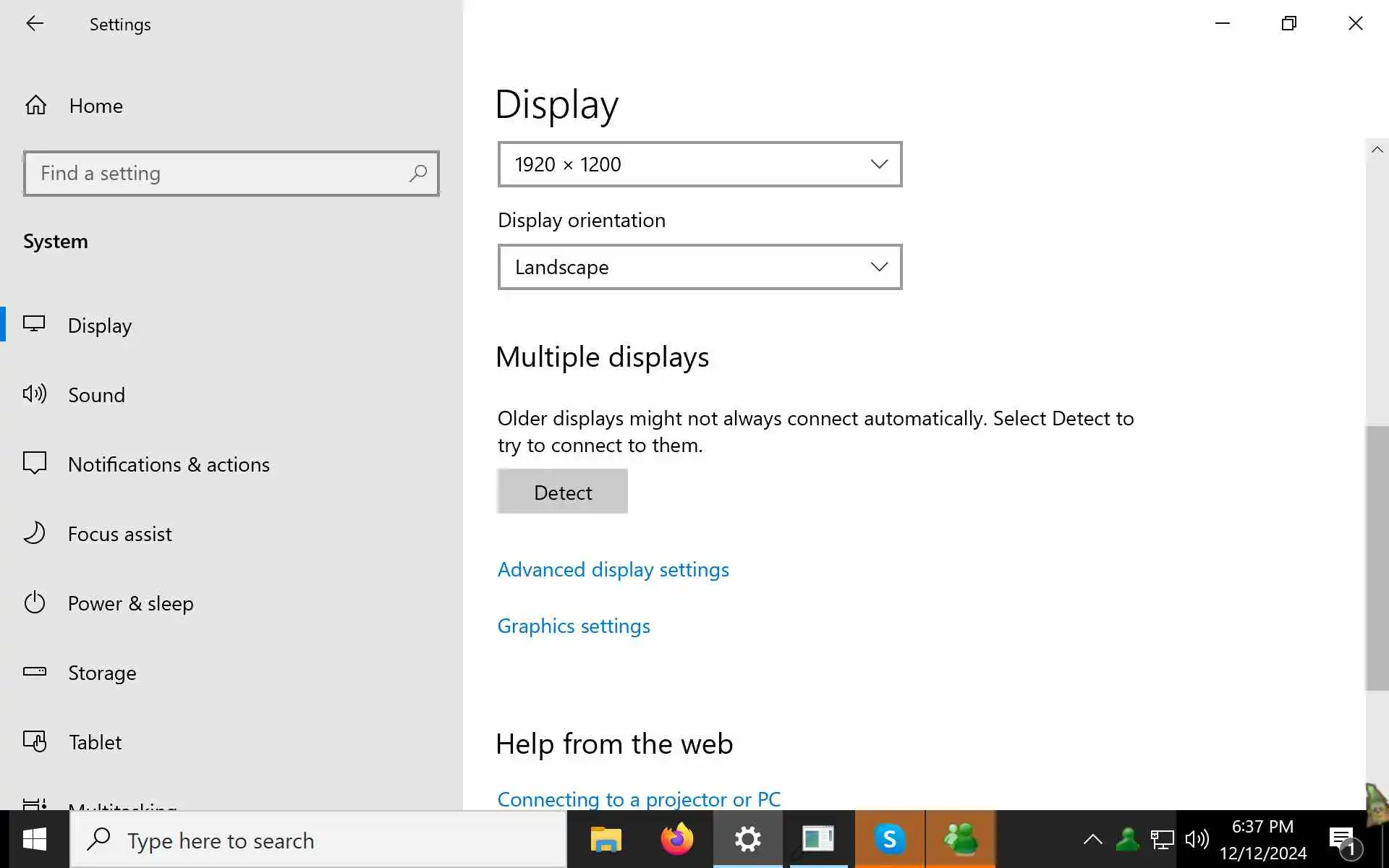Screen dimensions: 1389x868
Task: Click in the Find a setting field
Action: pyautogui.click(x=217, y=174)
